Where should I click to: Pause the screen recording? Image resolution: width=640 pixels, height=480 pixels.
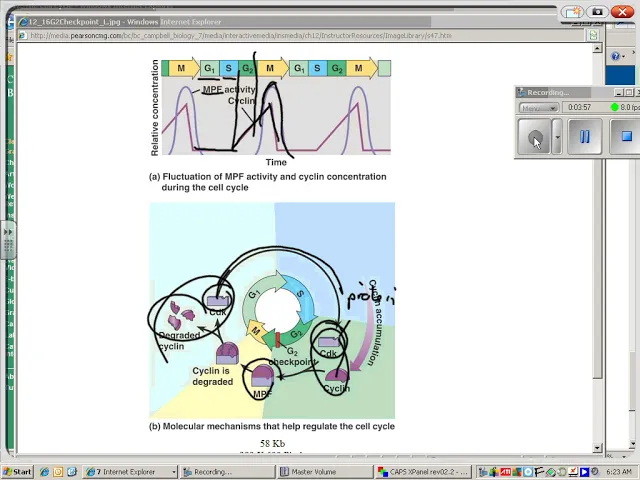tap(584, 136)
